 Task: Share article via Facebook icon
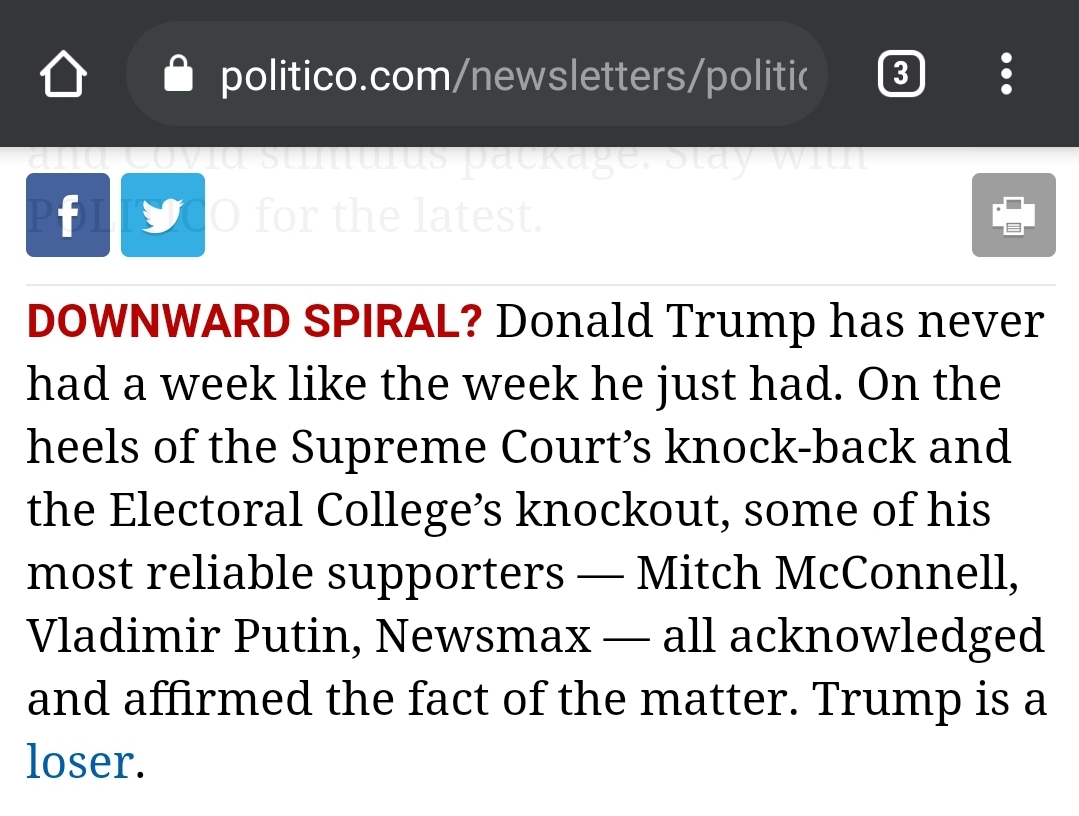click(x=68, y=215)
